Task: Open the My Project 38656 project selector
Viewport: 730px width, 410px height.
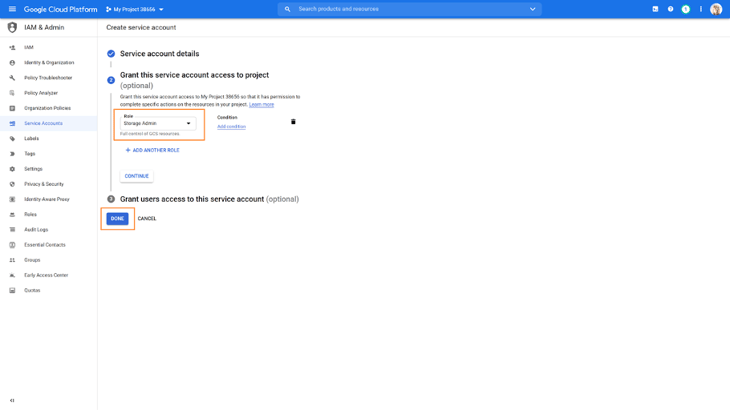Action: point(135,9)
